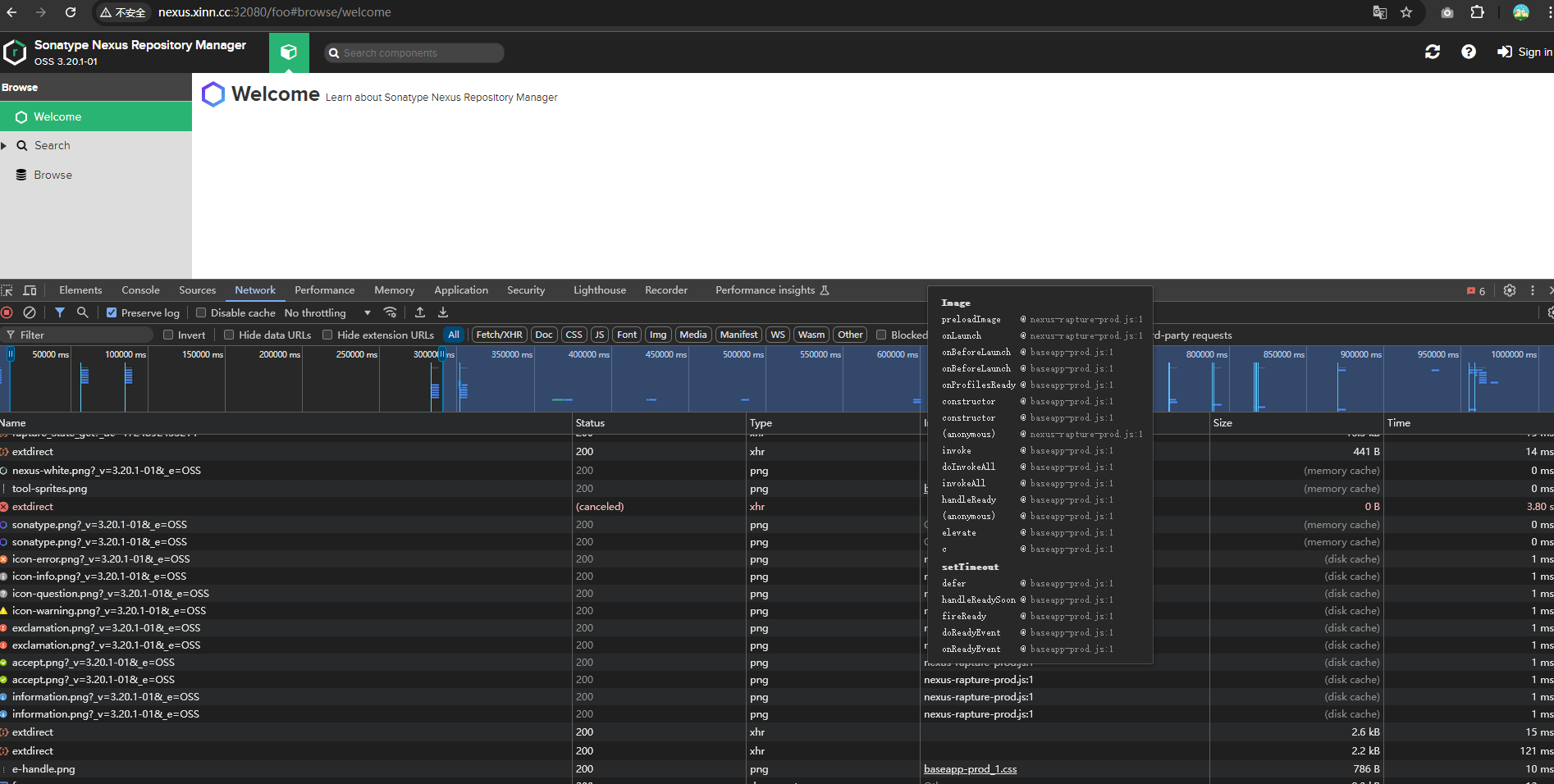This screenshot has width=1554, height=784.
Task: Select the Welcome item in Browse sidebar
Action: coord(96,116)
